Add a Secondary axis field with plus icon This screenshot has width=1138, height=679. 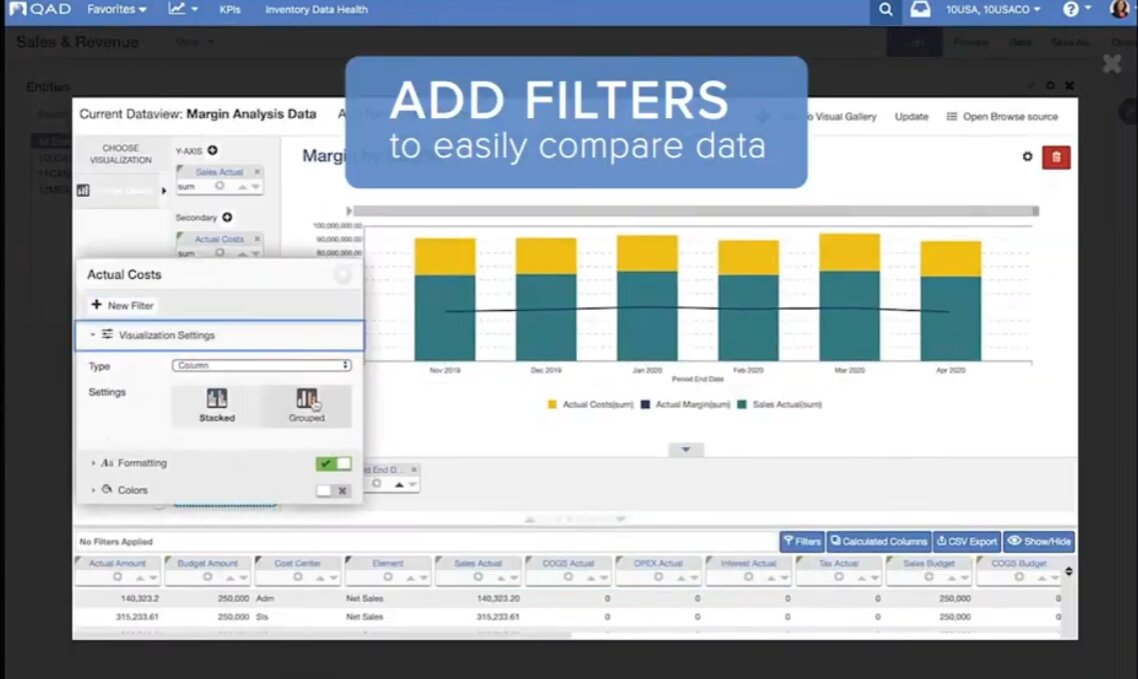(227, 218)
